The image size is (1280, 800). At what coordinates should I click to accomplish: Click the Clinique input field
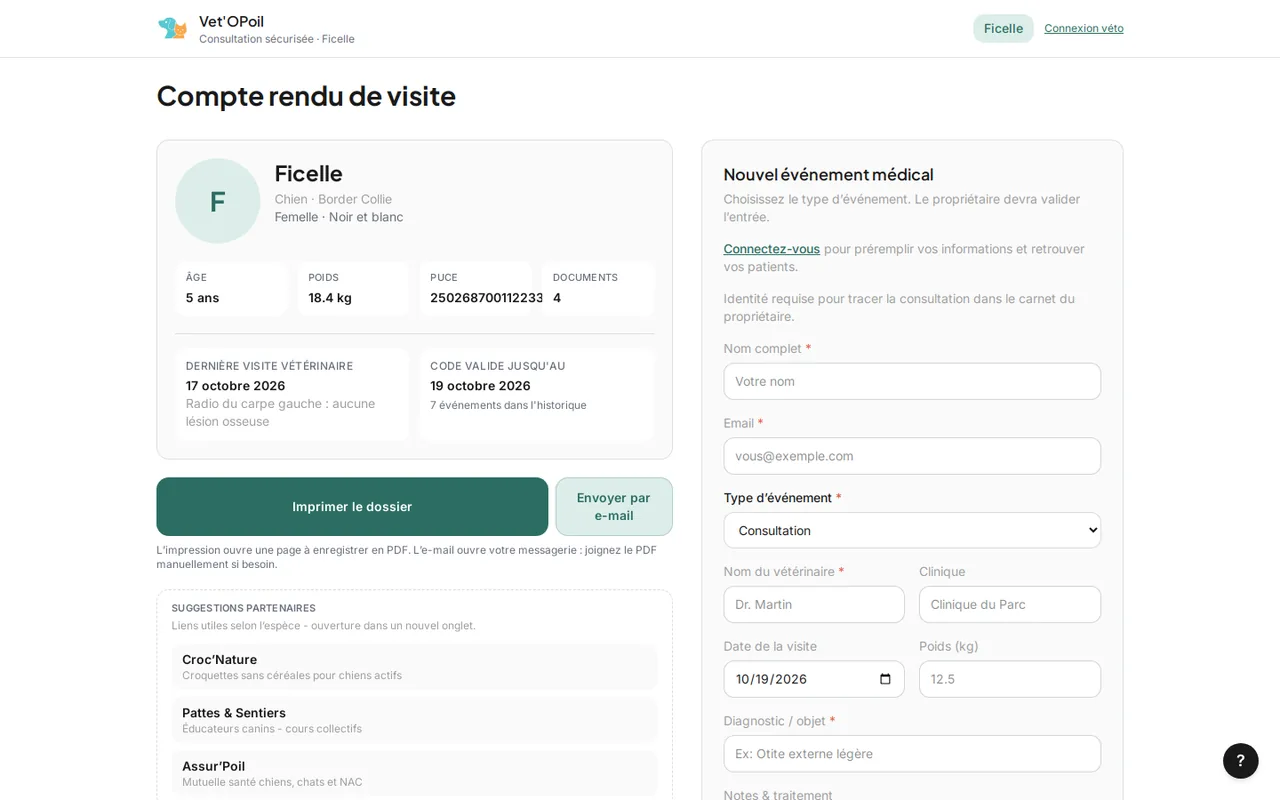[x=1010, y=604]
